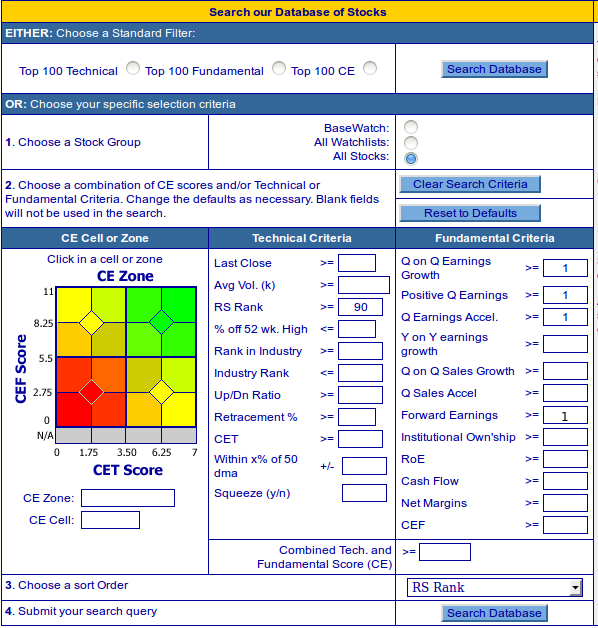Click the Last Close input field

[x=357, y=263]
